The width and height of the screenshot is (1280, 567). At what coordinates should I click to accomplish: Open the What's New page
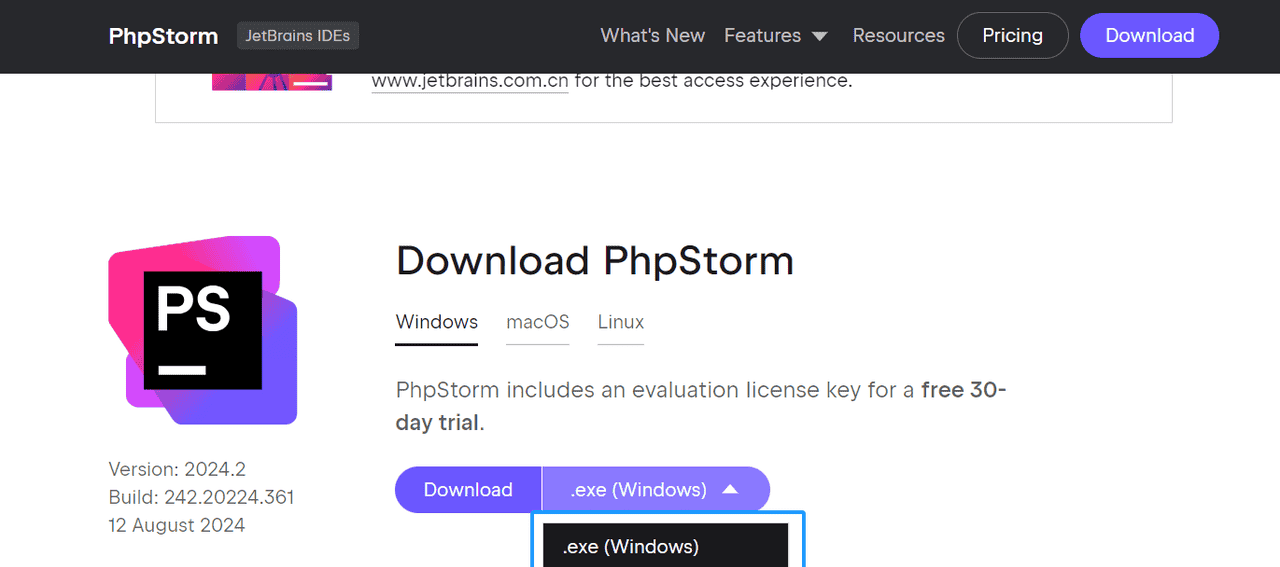[x=652, y=36]
